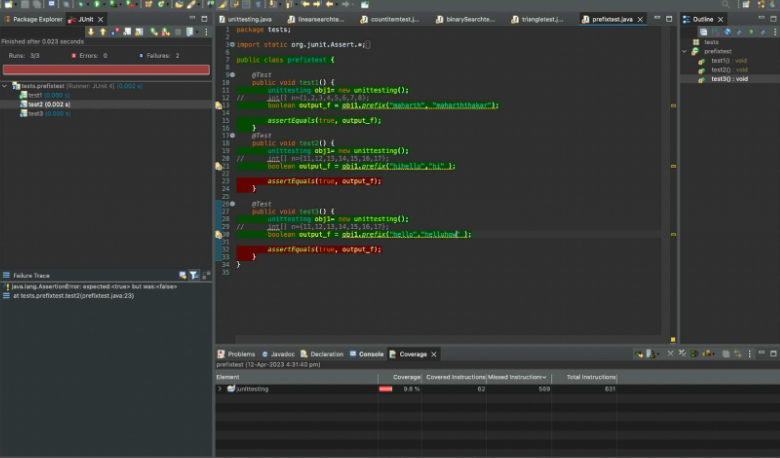Open JUnit view kebab menu
The image size is (780, 458).
[x=205, y=32]
